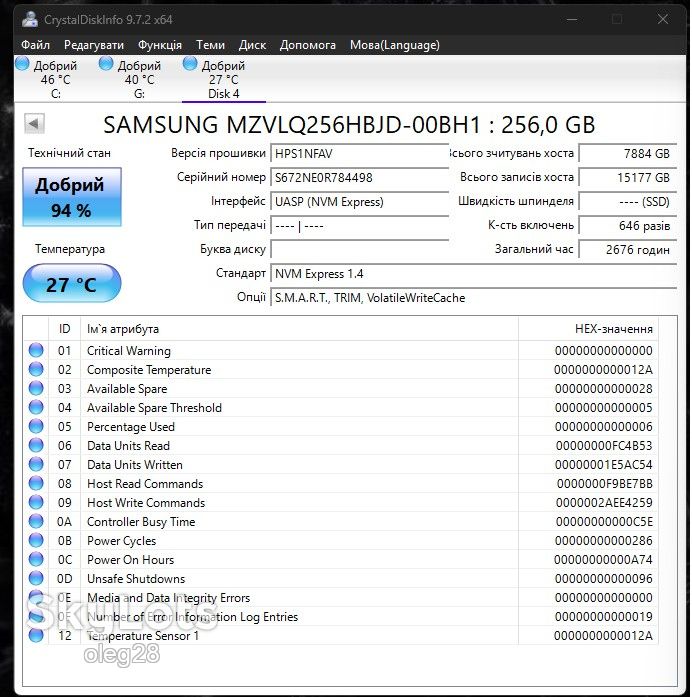Click the ID column header
The width and height of the screenshot is (692, 697).
[64, 329]
